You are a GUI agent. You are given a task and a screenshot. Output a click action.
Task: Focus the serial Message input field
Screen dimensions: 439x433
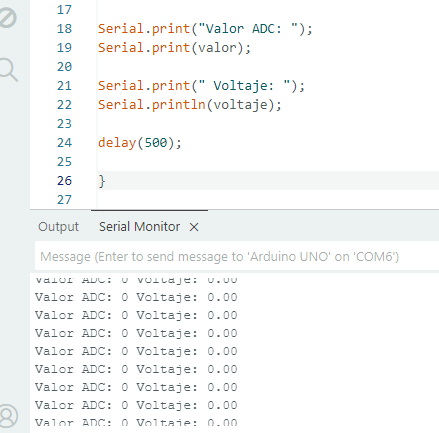pos(237,256)
